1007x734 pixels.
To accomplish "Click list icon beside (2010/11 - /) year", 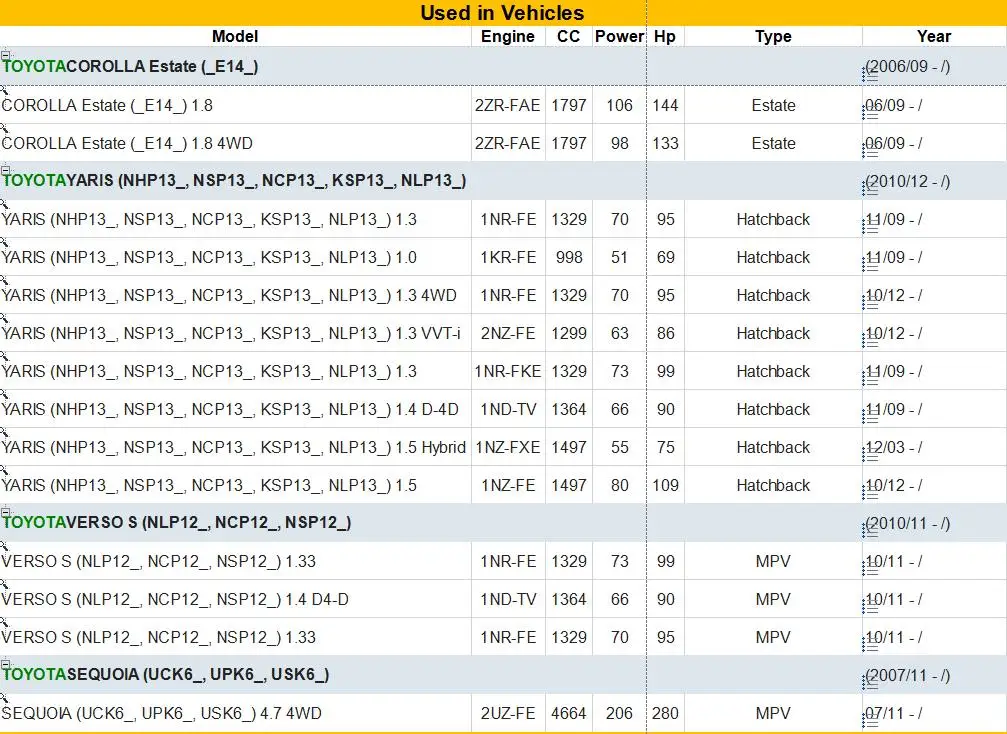I will tap(870, 532).
